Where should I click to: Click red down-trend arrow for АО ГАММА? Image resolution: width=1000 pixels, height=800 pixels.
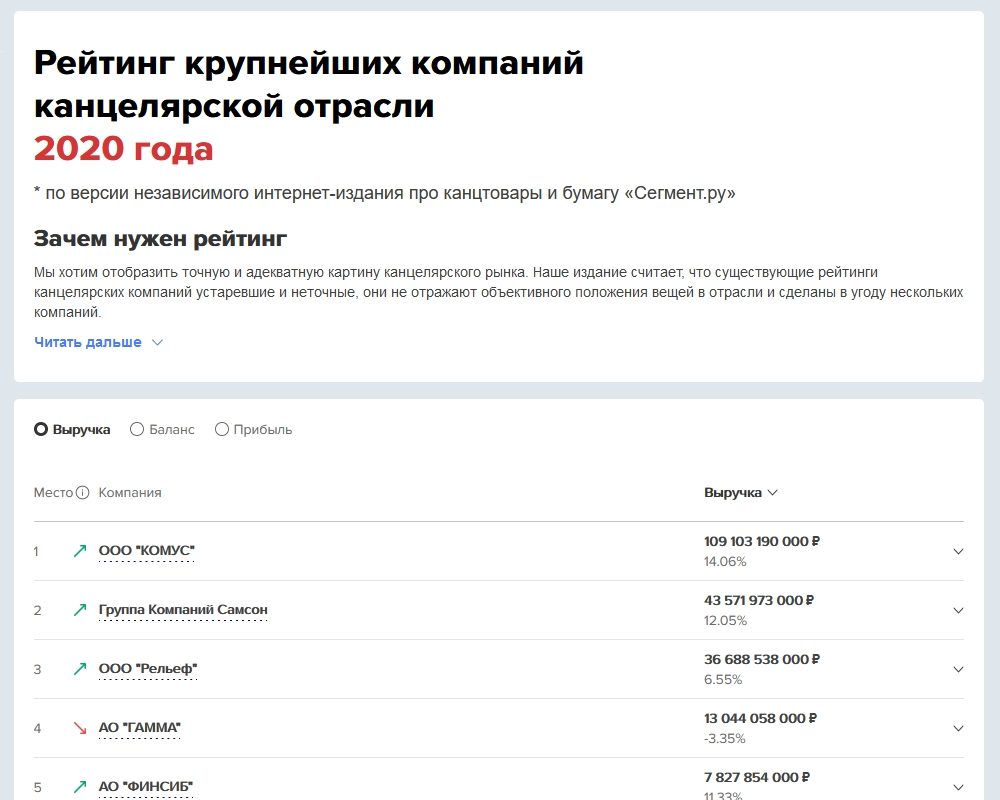(x=80, y=728)
